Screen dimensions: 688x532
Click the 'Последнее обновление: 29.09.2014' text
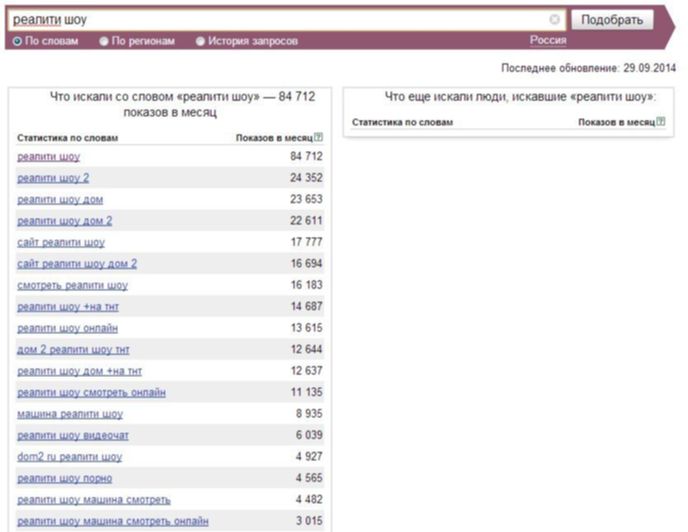pyautogui.click(x=588, y=68)
